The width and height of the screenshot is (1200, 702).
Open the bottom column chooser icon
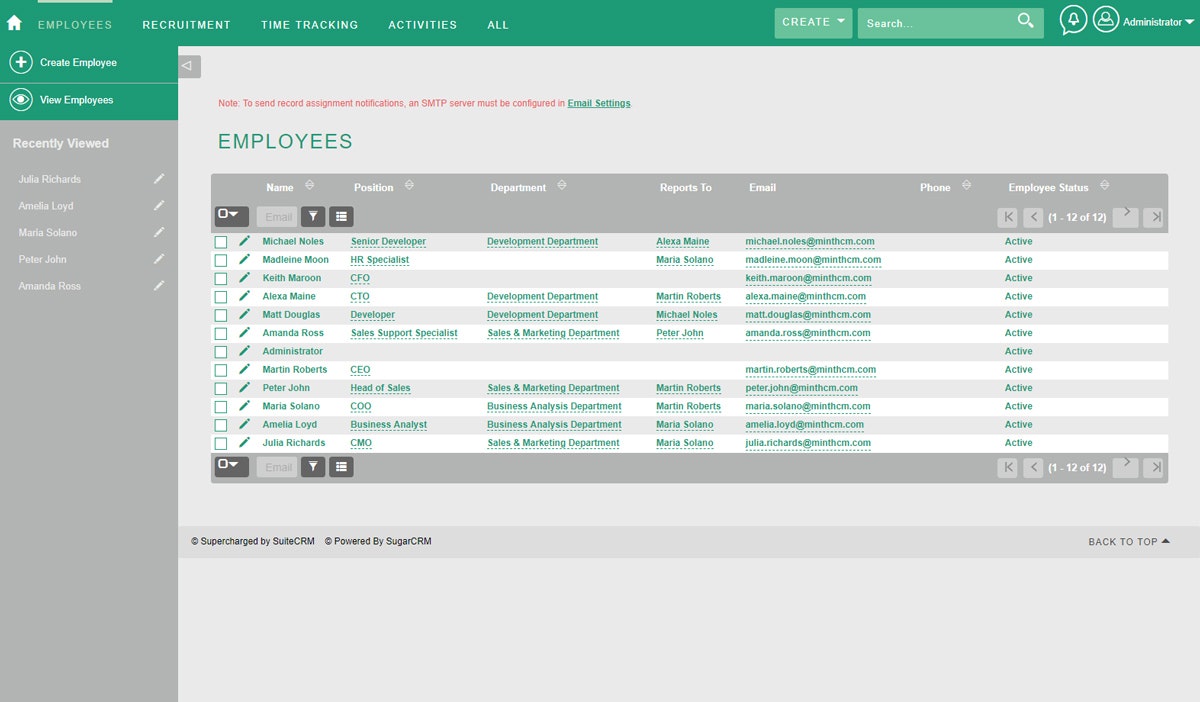(x=341, y=466)
